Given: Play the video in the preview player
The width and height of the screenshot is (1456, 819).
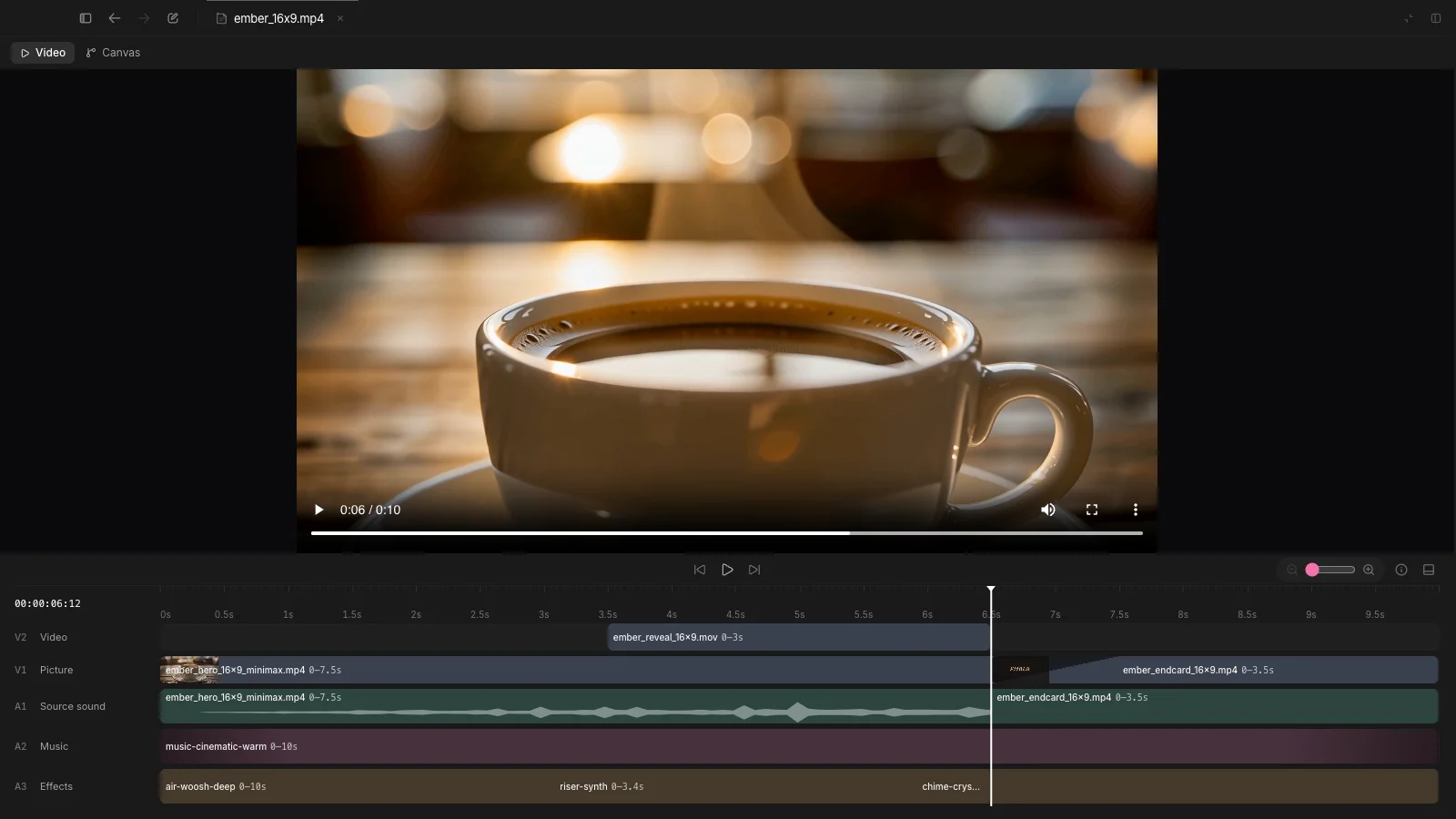Looking at the screenshot, I should [318, 510].
